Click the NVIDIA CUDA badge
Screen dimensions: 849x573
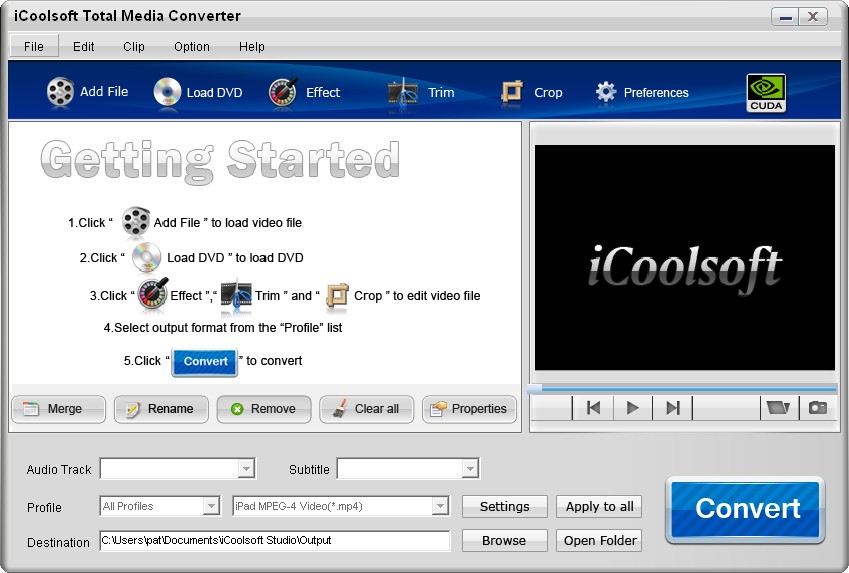pos(766,93)
